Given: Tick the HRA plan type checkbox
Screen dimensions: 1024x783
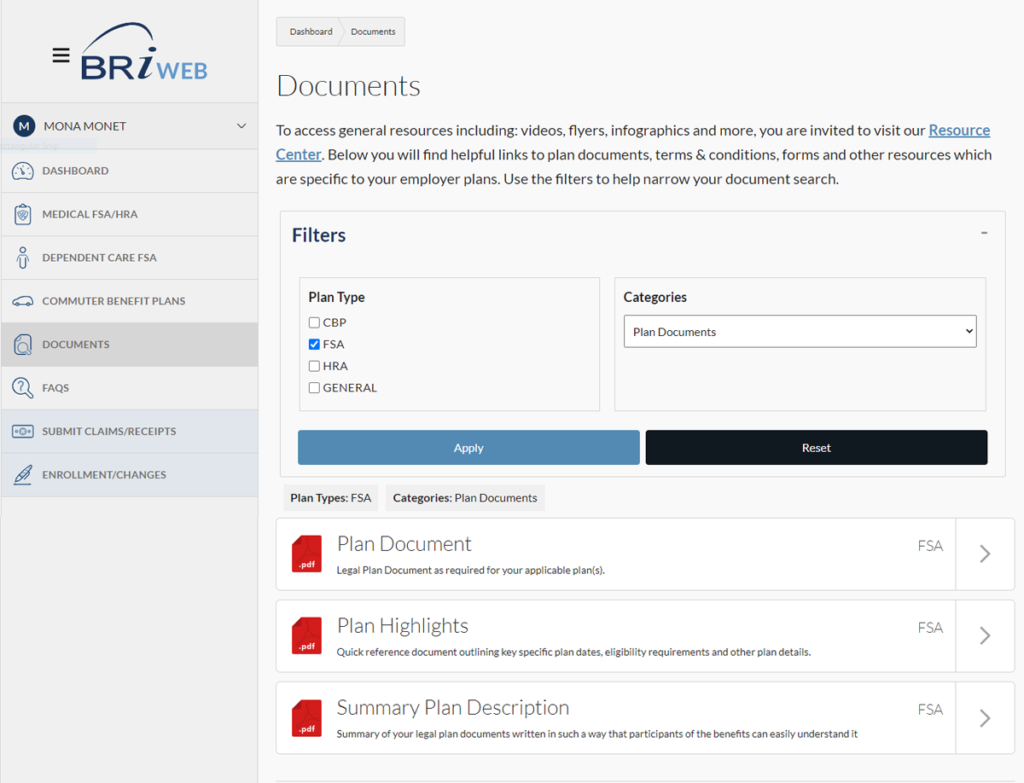Looking at the screenshot, I should 314,366.
